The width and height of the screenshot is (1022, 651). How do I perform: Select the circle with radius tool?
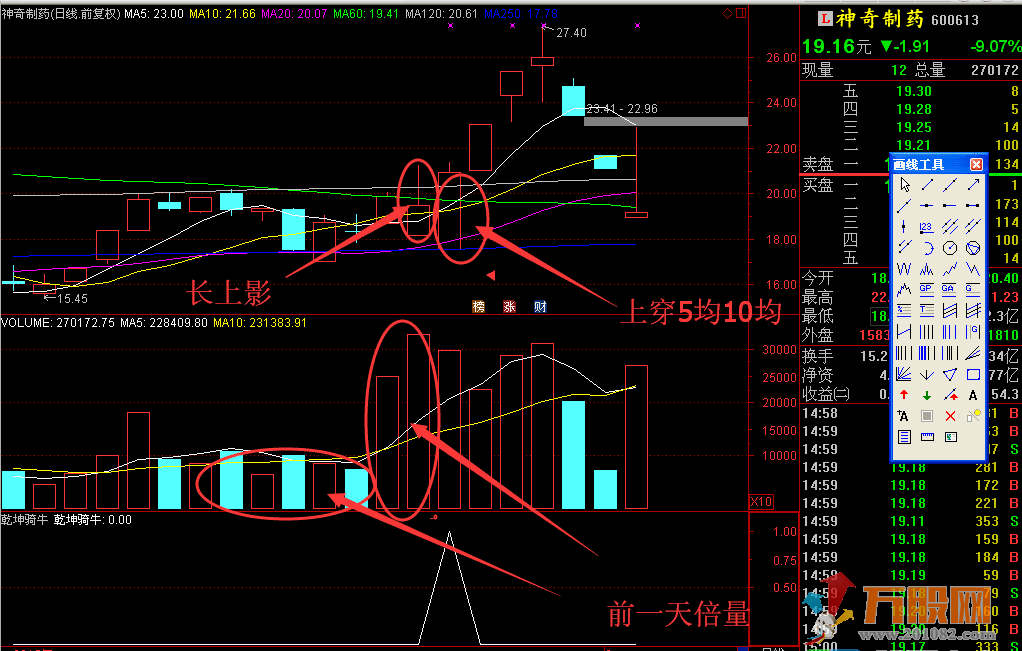pyautogui.click(x=950, y=248)
